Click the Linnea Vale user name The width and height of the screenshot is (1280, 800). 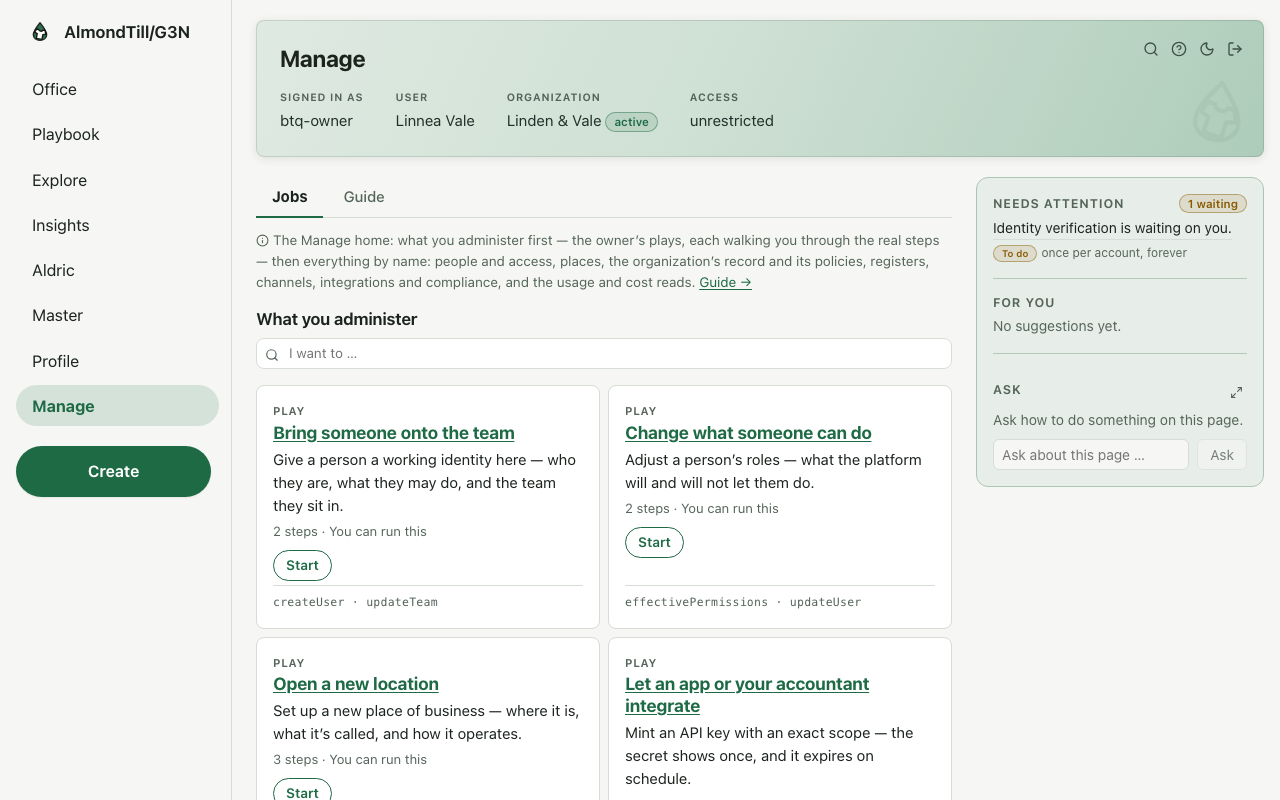coord(435,121)
